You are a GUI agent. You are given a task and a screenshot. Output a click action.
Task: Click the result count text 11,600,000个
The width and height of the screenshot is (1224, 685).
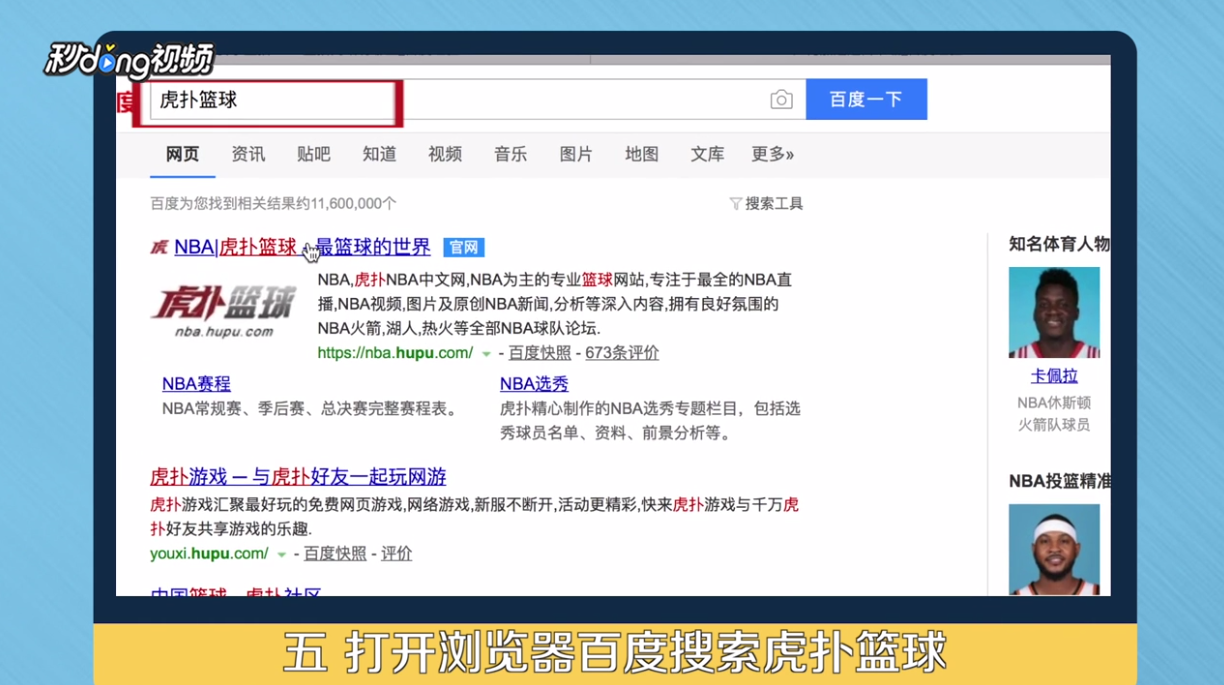click(353, 203)
